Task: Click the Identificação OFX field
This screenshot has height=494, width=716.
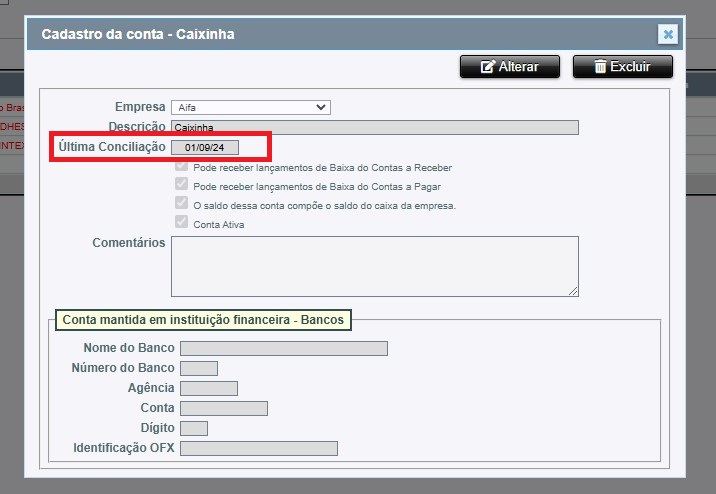Action: [258, 448]
